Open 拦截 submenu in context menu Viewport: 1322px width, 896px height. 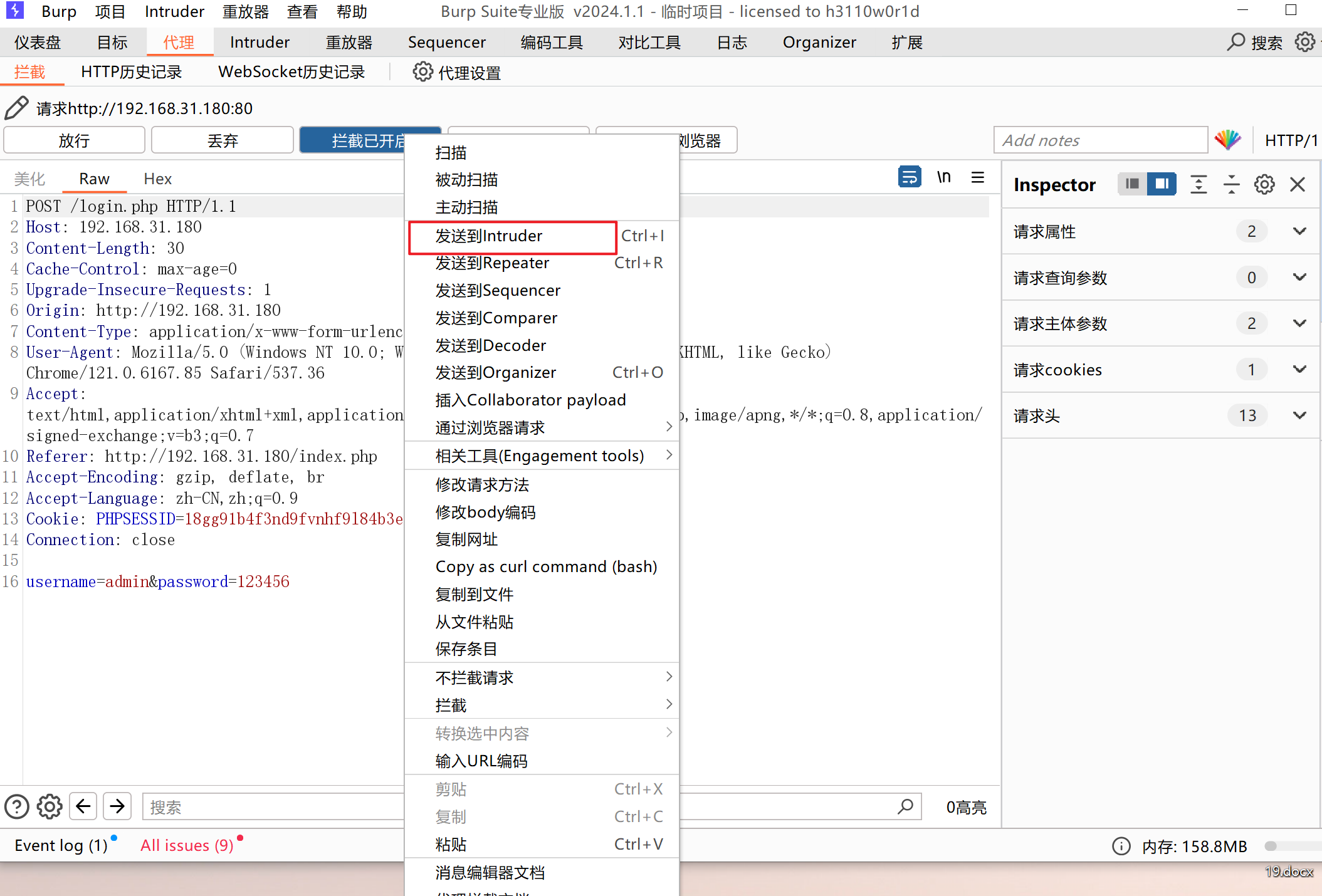click(542, 705)
